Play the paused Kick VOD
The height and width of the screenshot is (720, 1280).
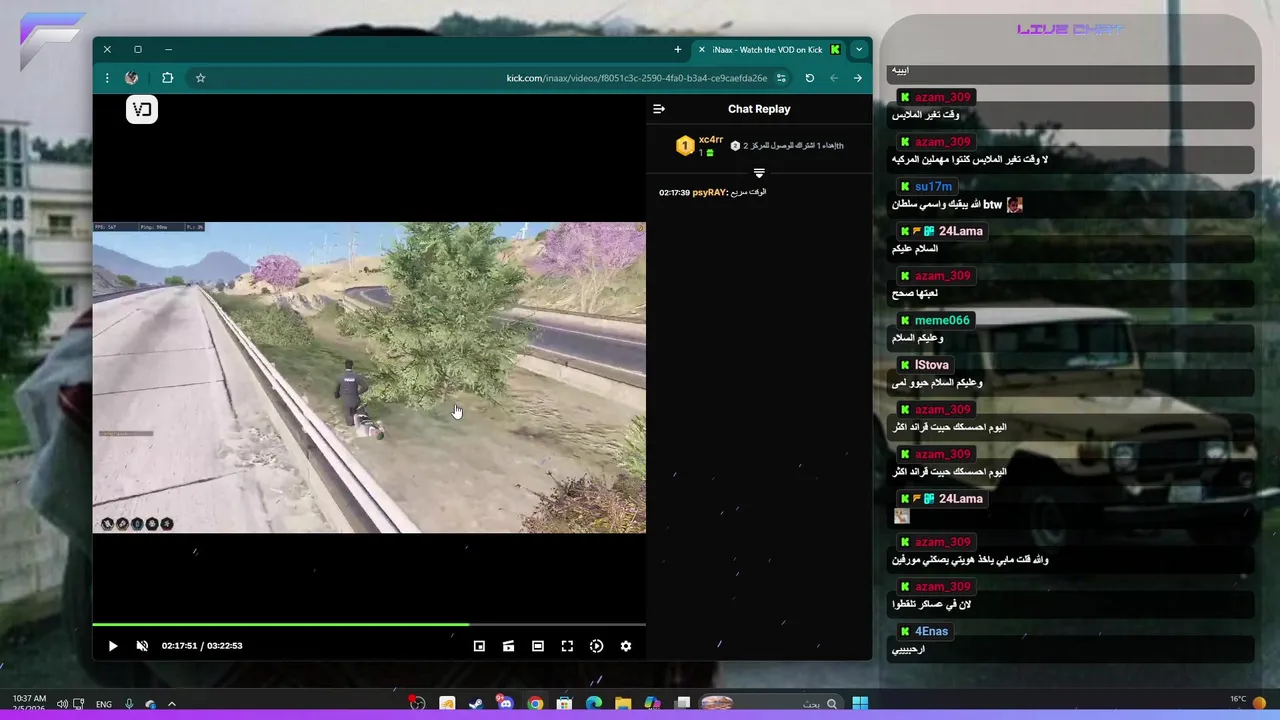(113, 646)
